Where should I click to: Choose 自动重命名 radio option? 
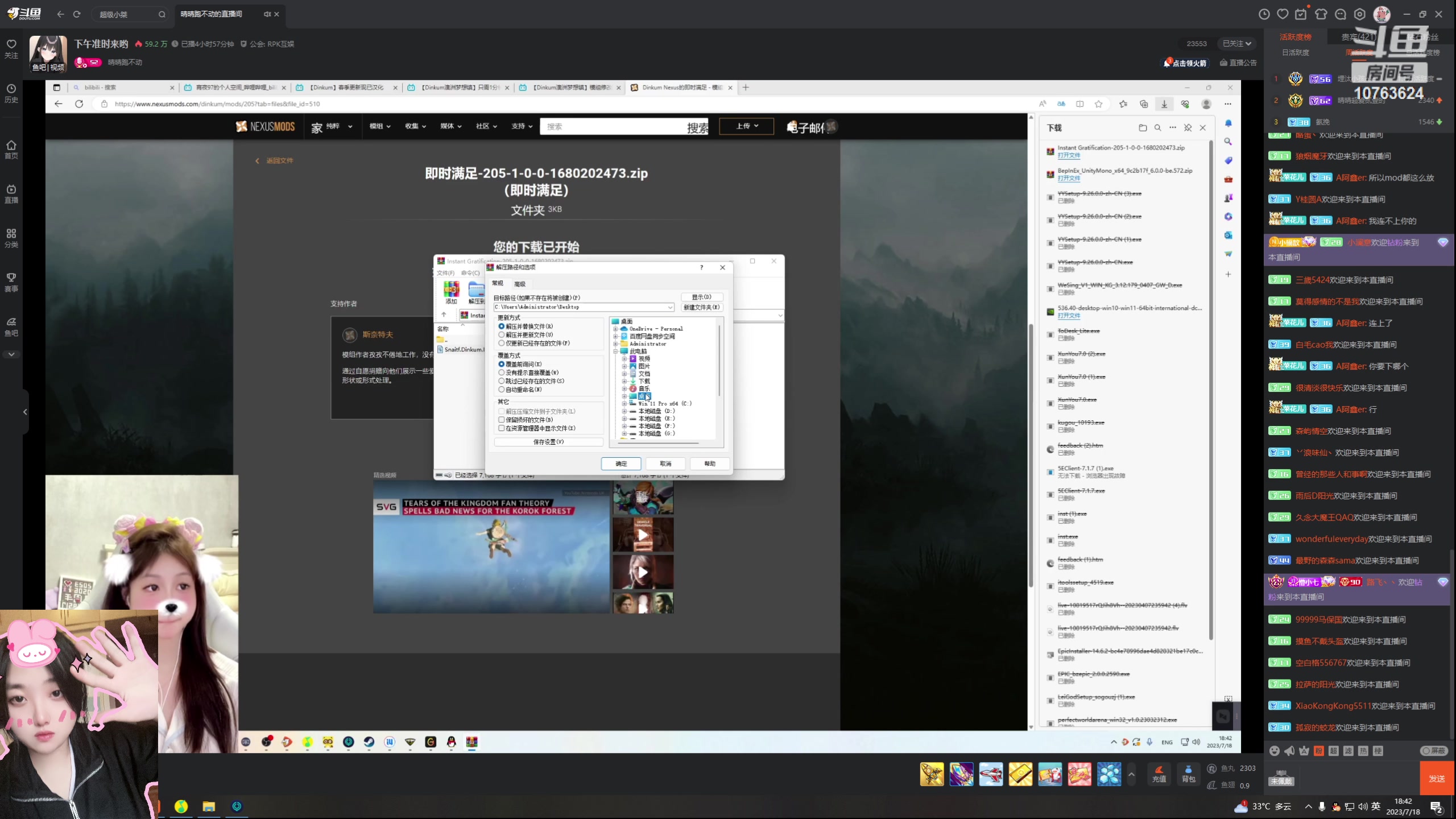click(501, 390)
